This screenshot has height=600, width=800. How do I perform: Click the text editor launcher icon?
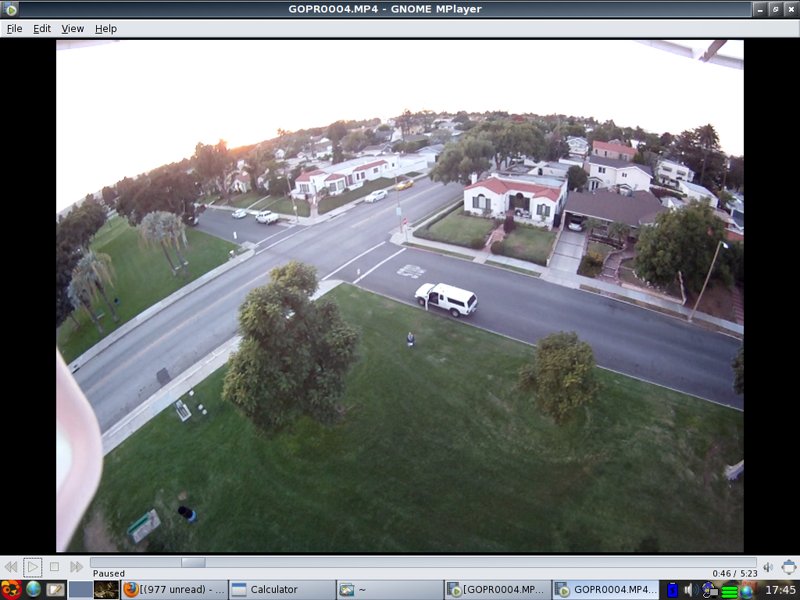tap(56, 590)
